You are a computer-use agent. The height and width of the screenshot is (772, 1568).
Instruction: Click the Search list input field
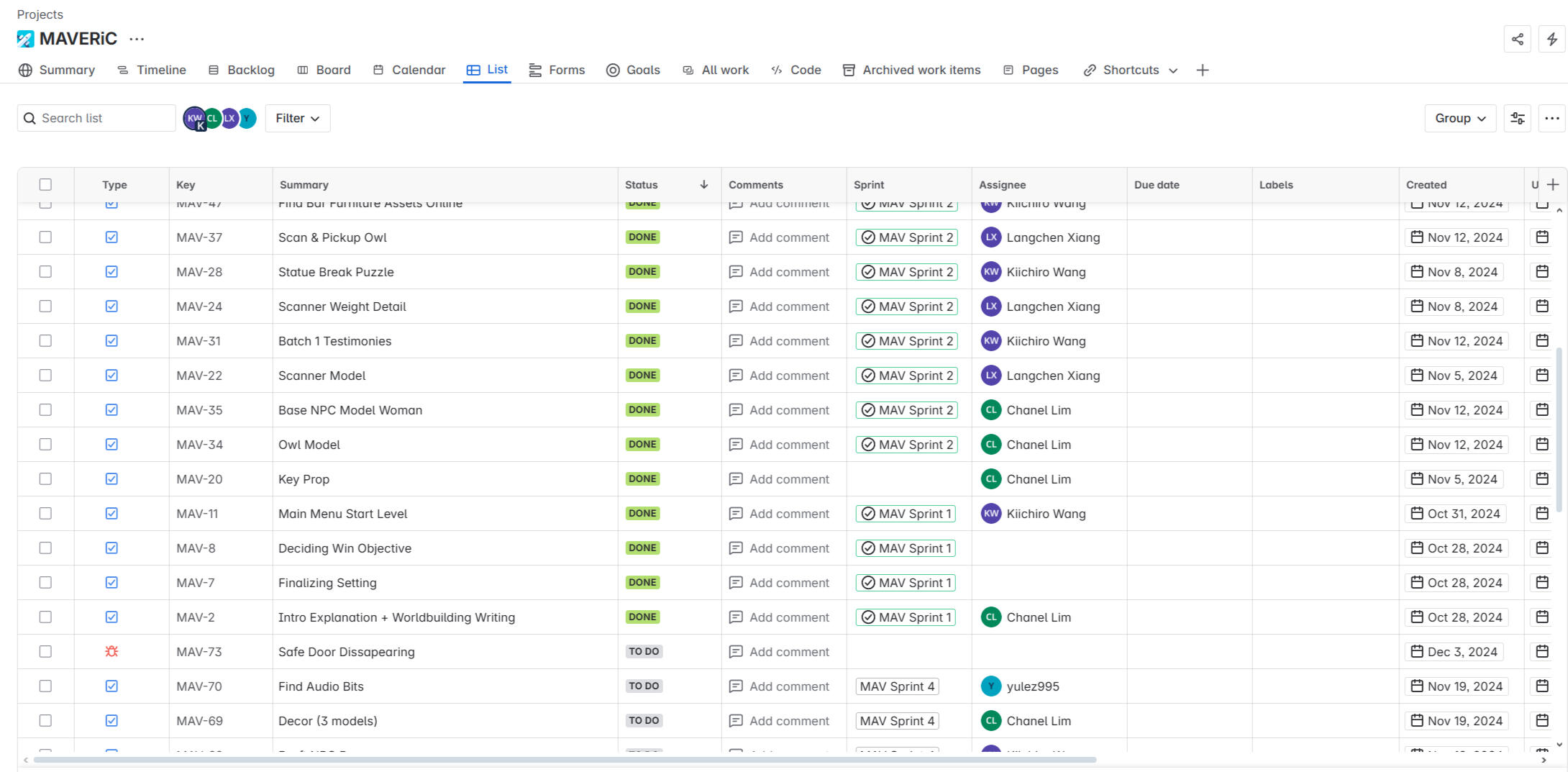click(104, 118)
